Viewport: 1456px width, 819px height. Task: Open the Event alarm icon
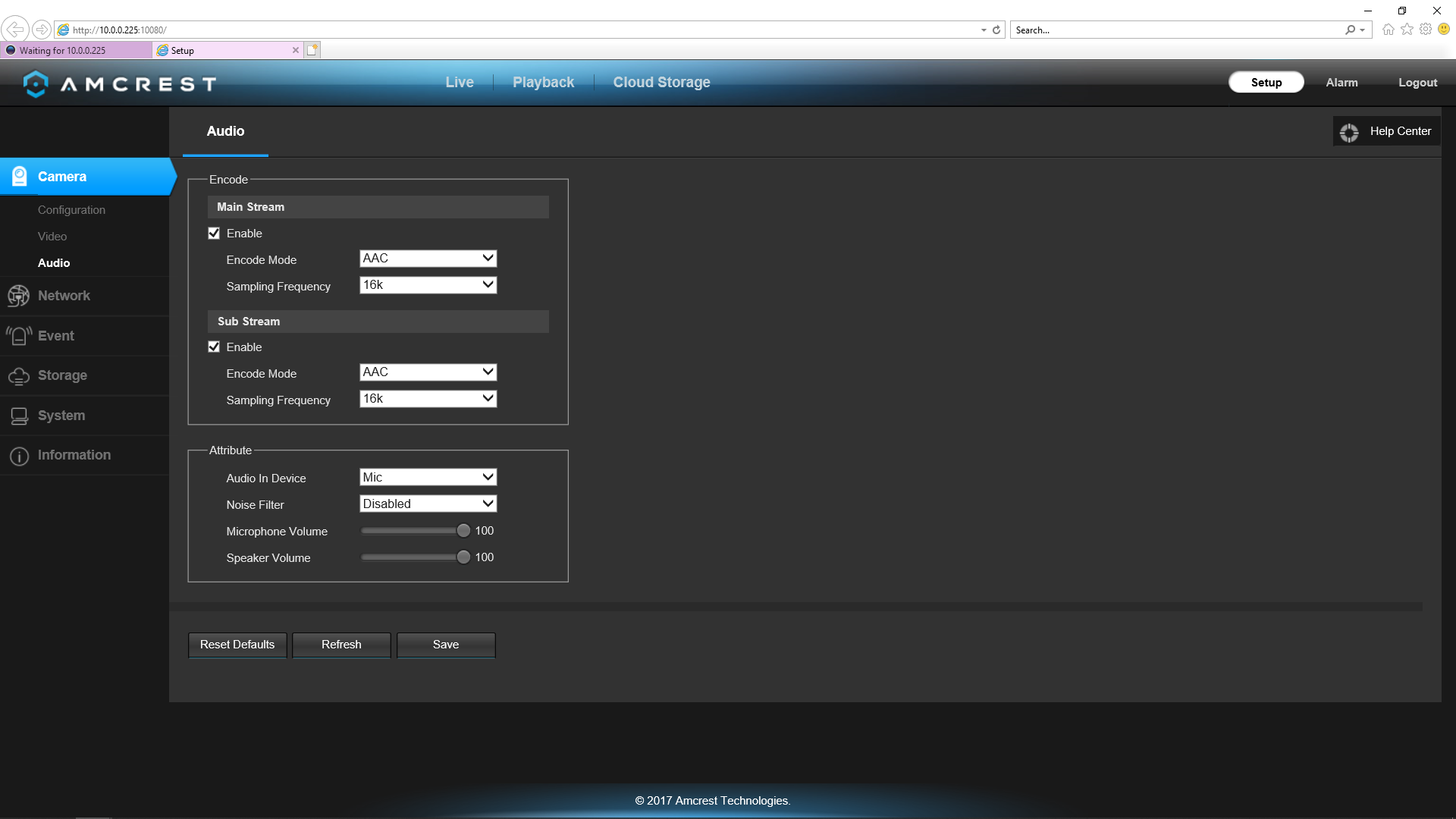pyautogui.click(x=19, y=336)
